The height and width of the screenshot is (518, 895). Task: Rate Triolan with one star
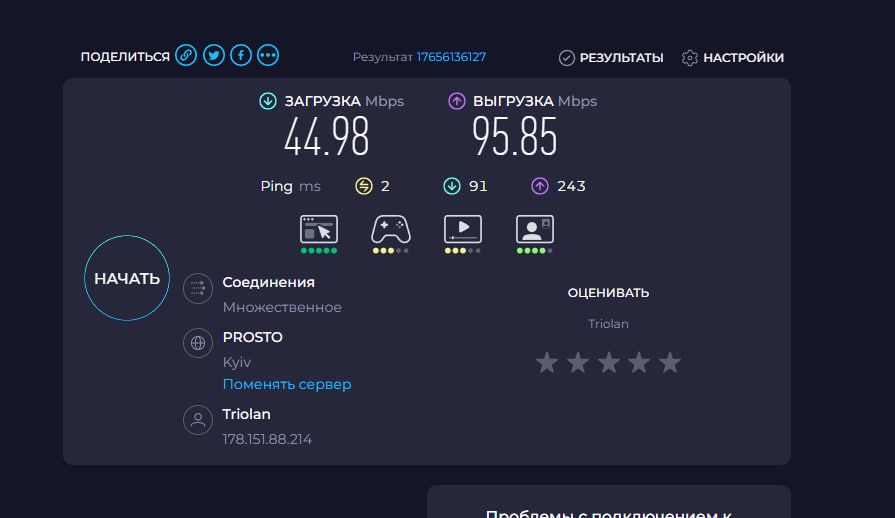pos(546,362)
